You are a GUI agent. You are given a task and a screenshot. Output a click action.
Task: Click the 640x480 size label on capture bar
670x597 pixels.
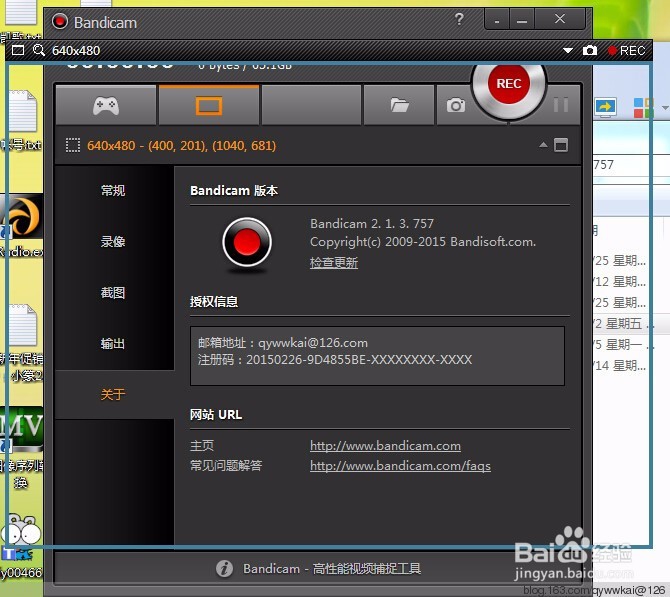pyautogui.click(x=76, y=50)
